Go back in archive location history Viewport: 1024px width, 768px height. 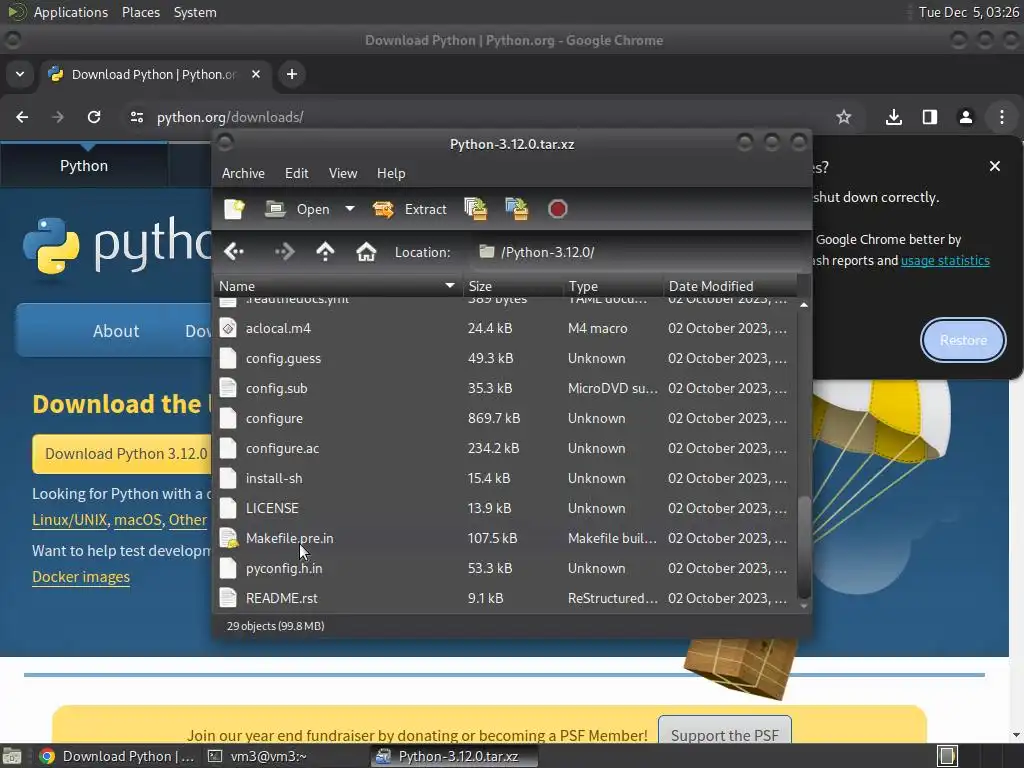coord(234,251)
